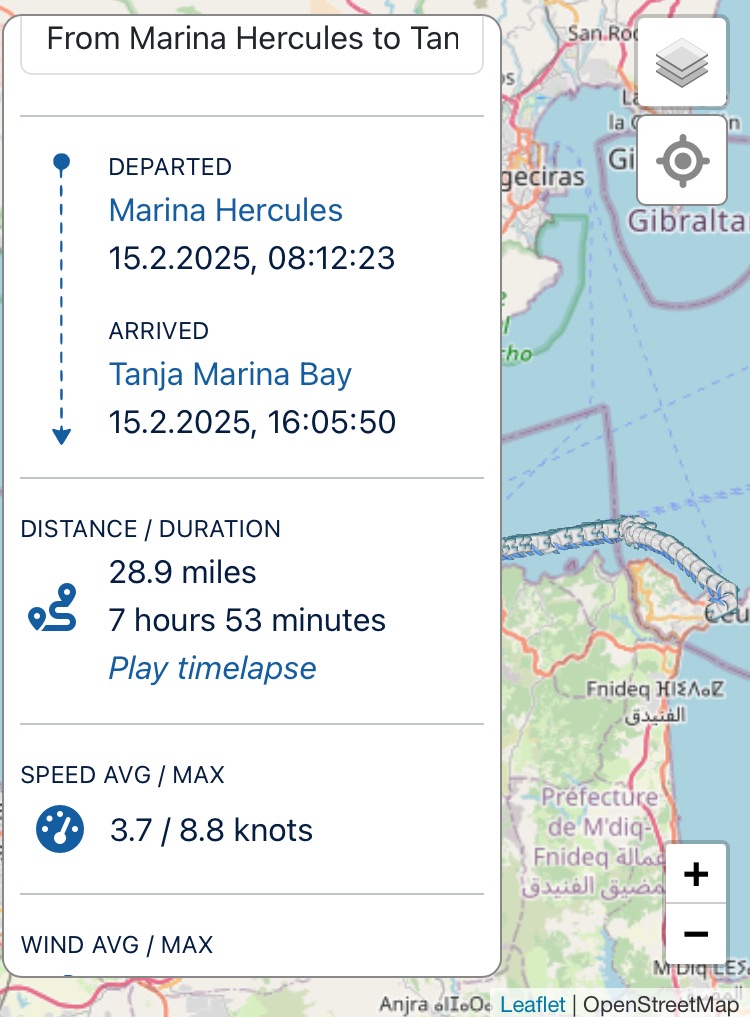The width and height of the screenshot is (750, 1017).
Task: Click the speedometer gauge icon
Action: [x=60, y=829]
